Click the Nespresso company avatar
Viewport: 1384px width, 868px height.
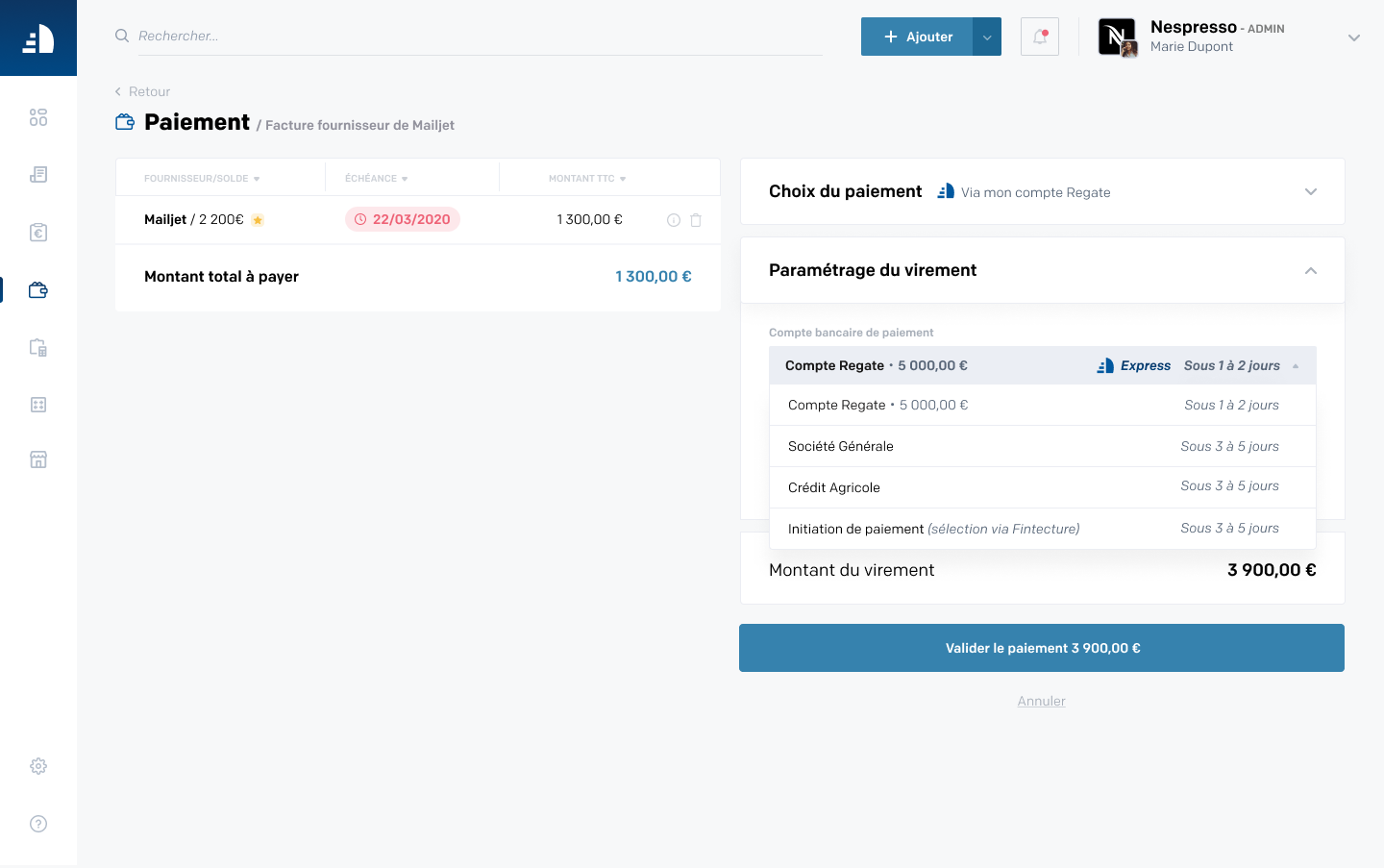coord(1117,37)
